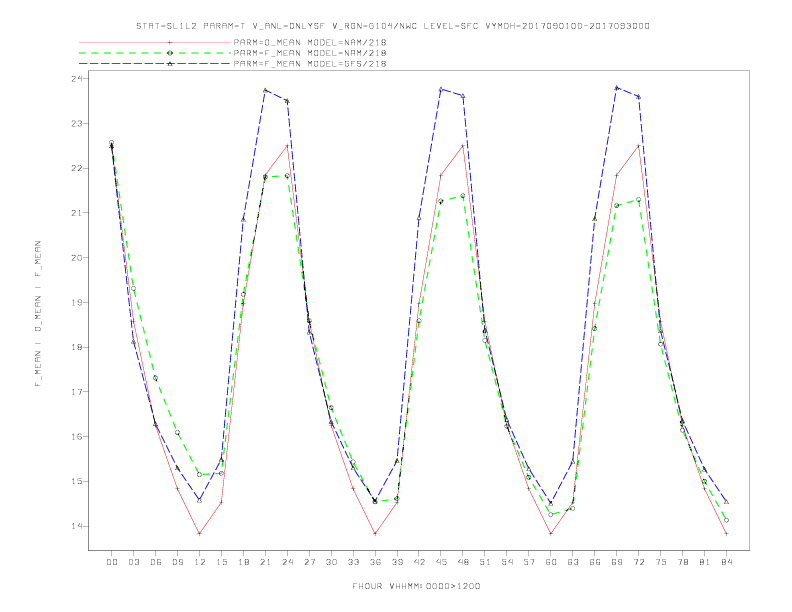Click x-axis forecast hour label 45
The image size is (792, 612).
coord(441,562)
